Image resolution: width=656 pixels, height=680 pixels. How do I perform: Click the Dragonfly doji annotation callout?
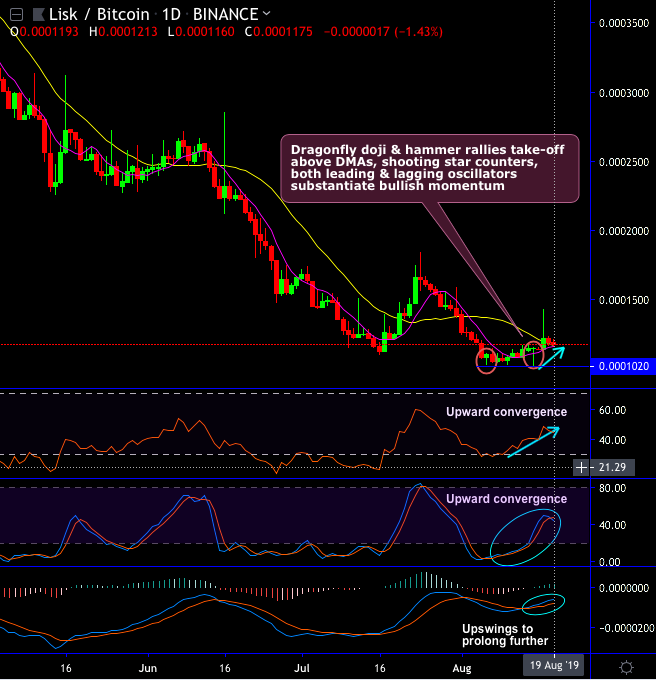pos(430,168)
